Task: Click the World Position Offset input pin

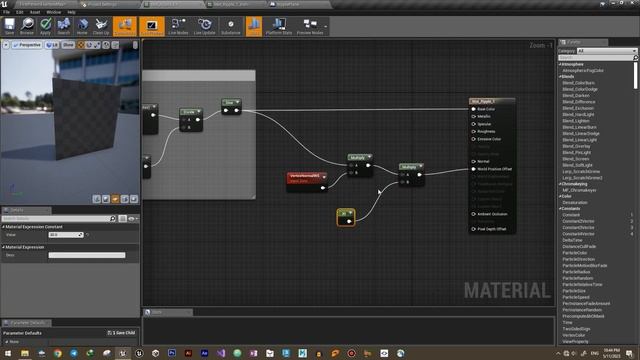Action: pos(473,169)
